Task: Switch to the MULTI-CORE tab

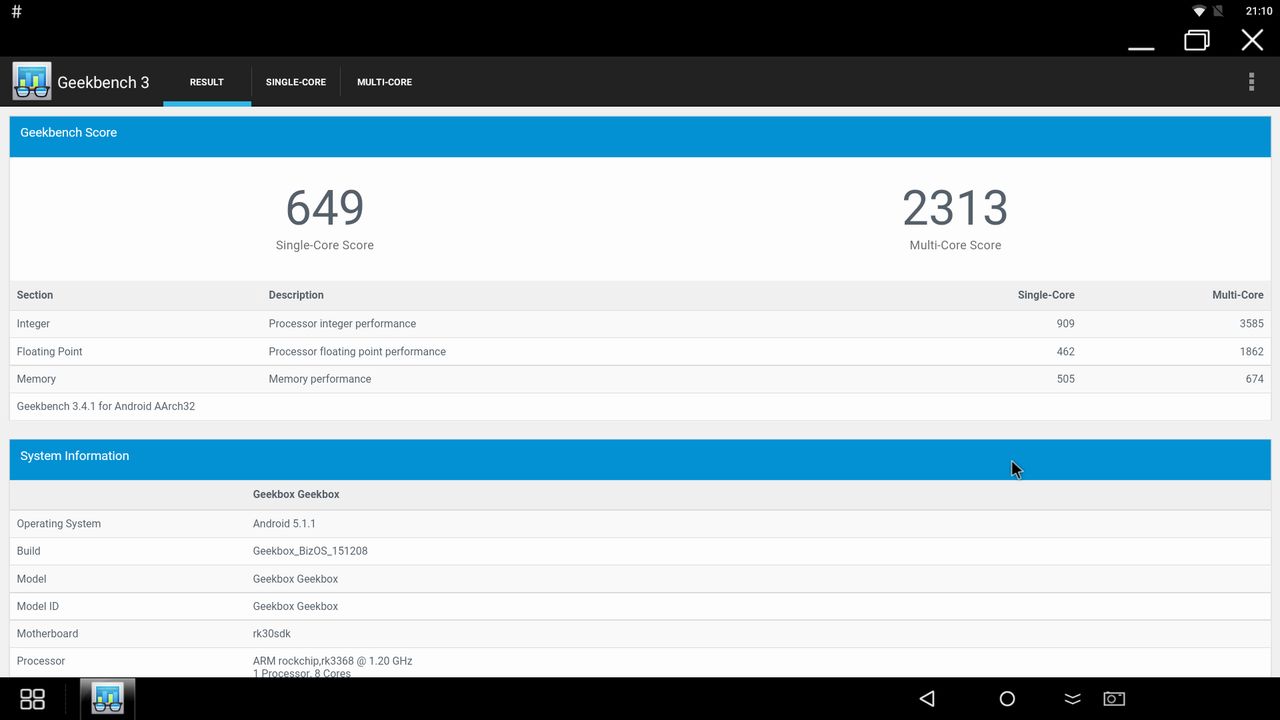Action: (384, 82)
